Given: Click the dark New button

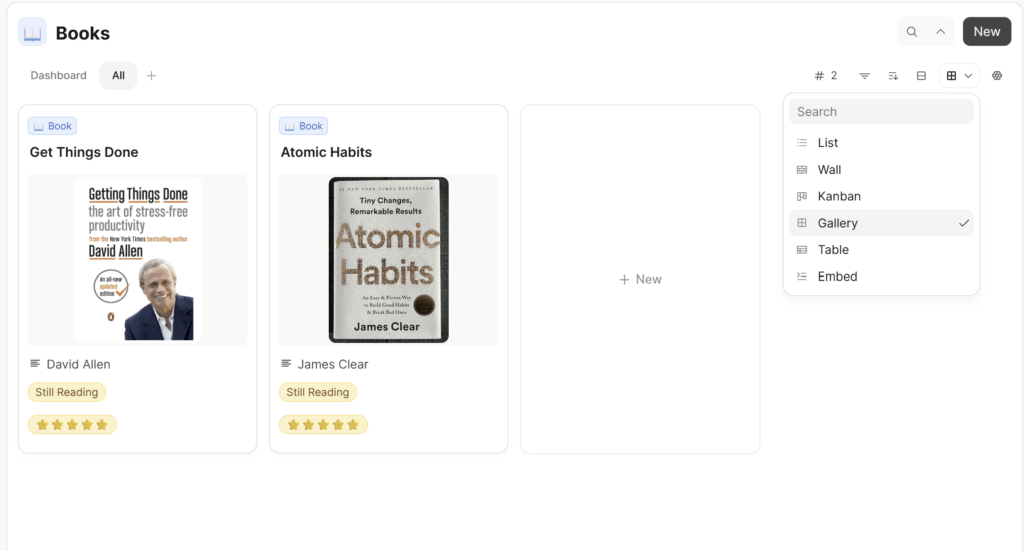Looking at the screenshot, I should coord(986,32).
